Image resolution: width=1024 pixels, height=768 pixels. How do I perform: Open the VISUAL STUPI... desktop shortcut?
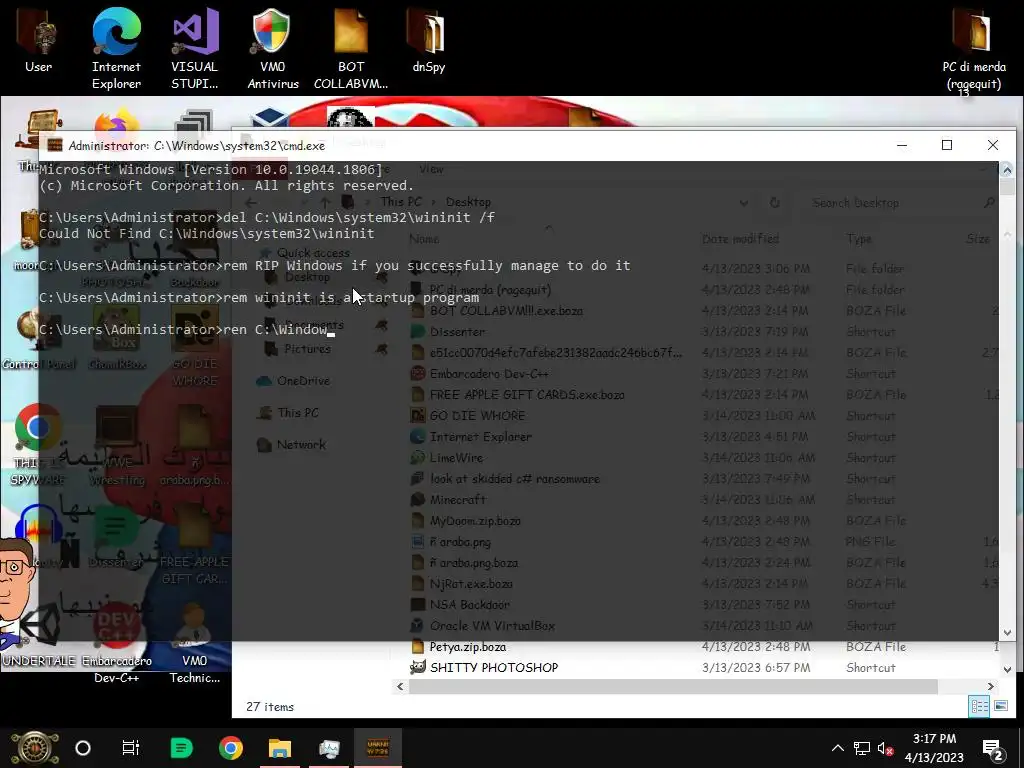(x=195, y=47)
